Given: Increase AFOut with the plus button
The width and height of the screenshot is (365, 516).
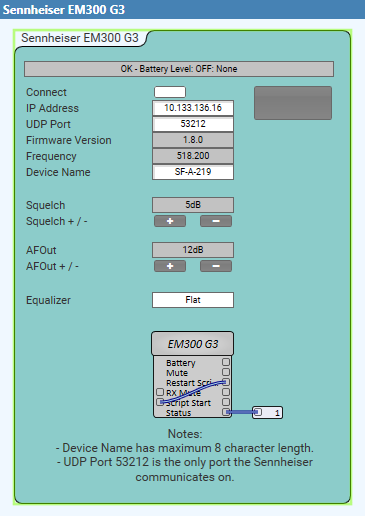Looking at the screenshot, I should (170, 266).
